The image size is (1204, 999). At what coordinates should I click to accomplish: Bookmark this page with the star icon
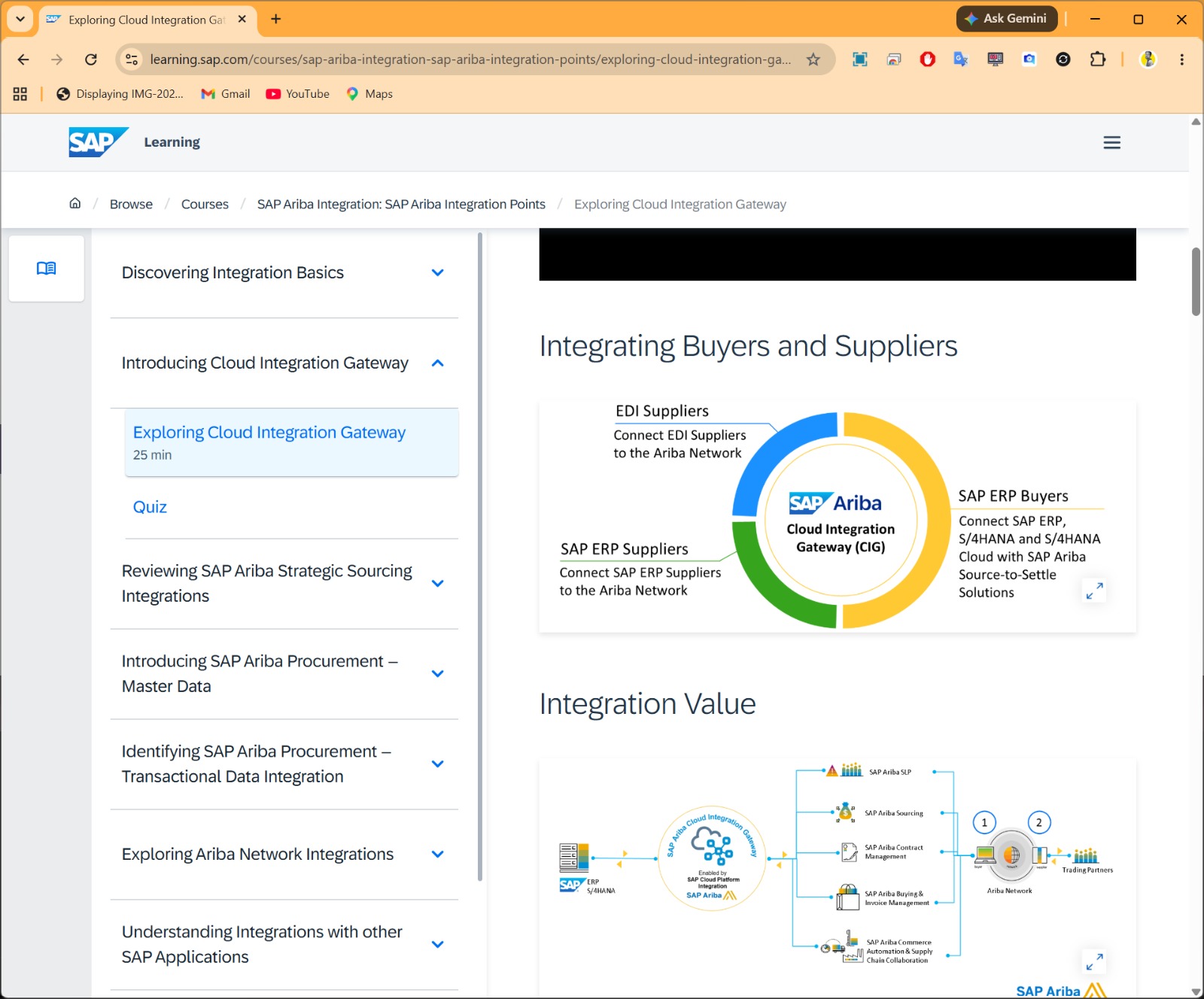click(813, 59)
